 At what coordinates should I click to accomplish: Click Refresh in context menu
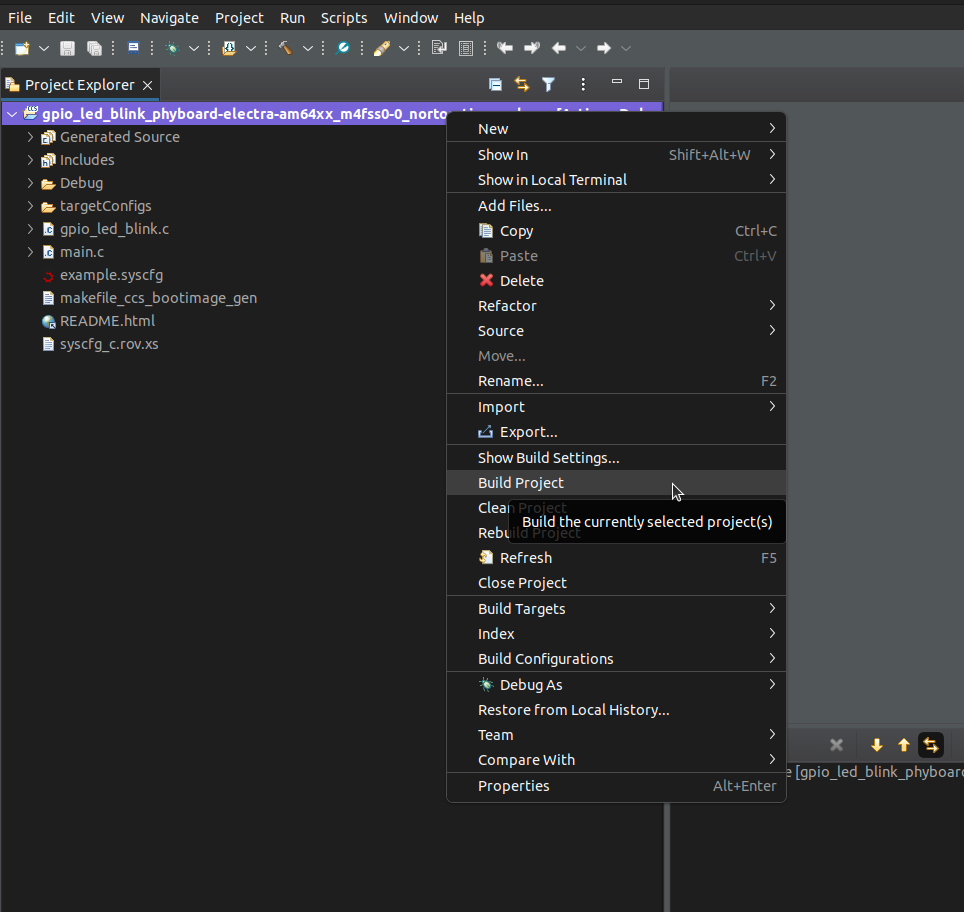[616, 558]
